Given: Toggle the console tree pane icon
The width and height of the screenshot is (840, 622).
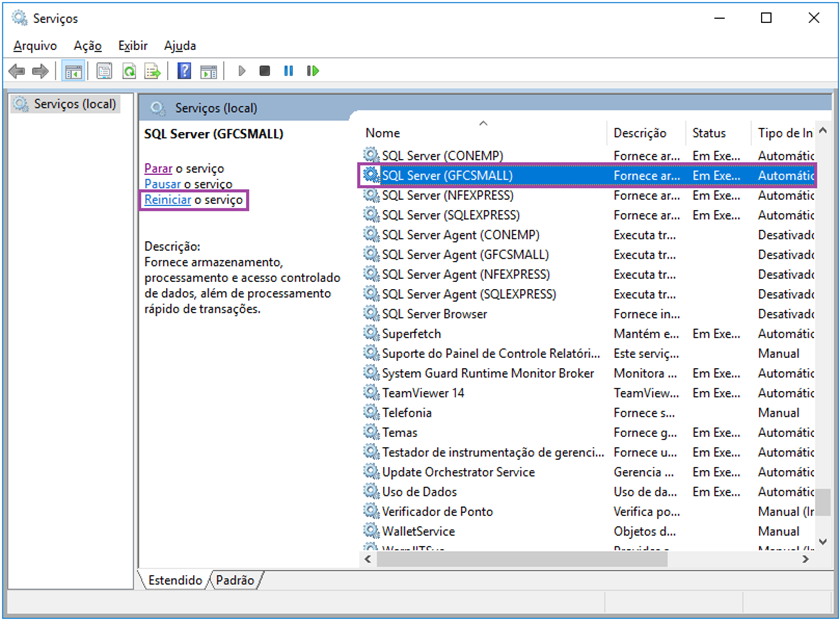Looking at the screenshot, I should [x=73, y=71].
